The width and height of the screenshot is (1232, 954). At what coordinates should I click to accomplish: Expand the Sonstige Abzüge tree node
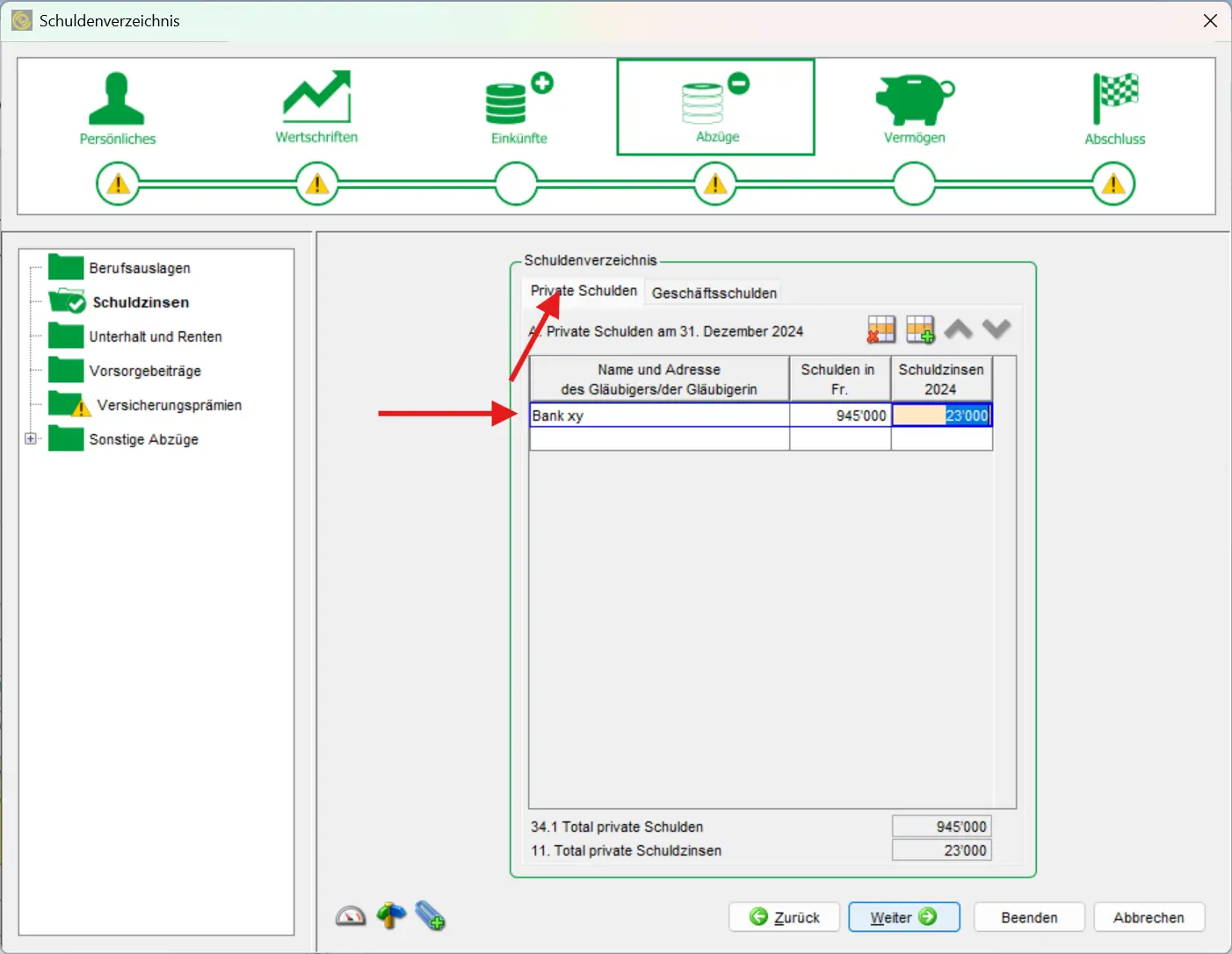[31, 438]
